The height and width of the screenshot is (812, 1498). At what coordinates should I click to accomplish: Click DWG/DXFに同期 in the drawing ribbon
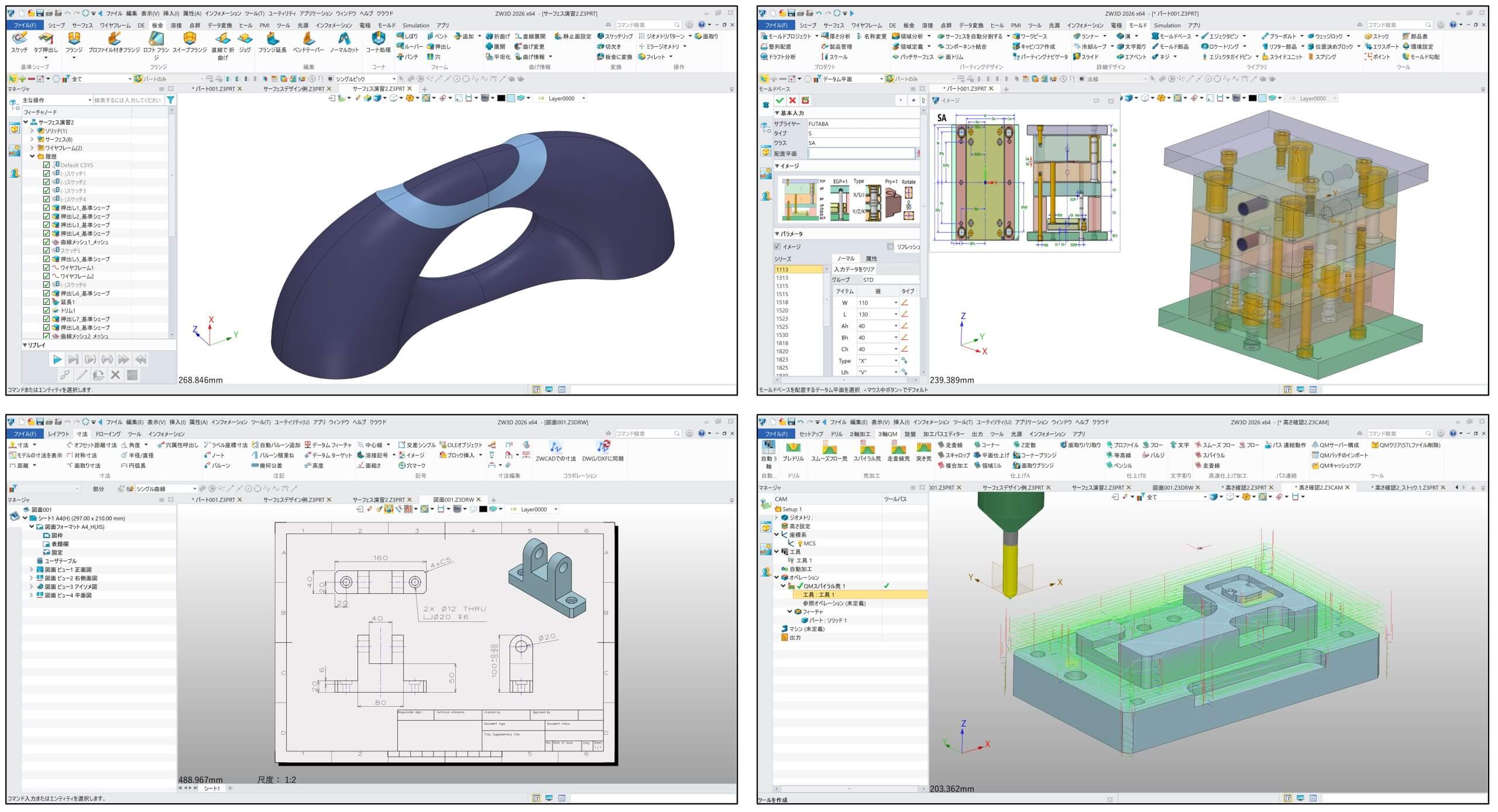click(603, 452)
